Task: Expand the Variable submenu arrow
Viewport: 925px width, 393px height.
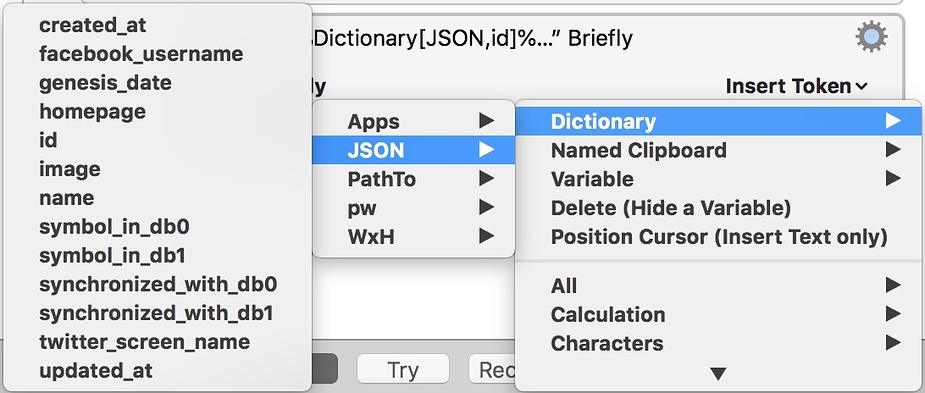Action: [x=893, y=179]
